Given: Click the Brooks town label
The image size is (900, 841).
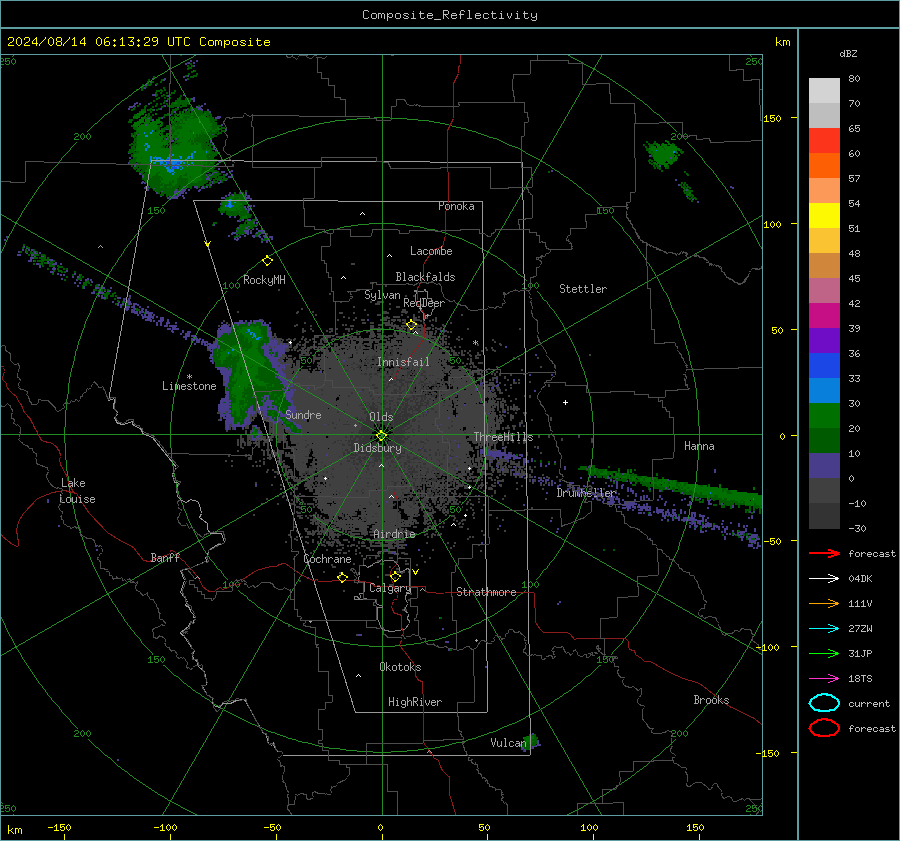Looking at the screenshot, I should [x=711, y=700].
